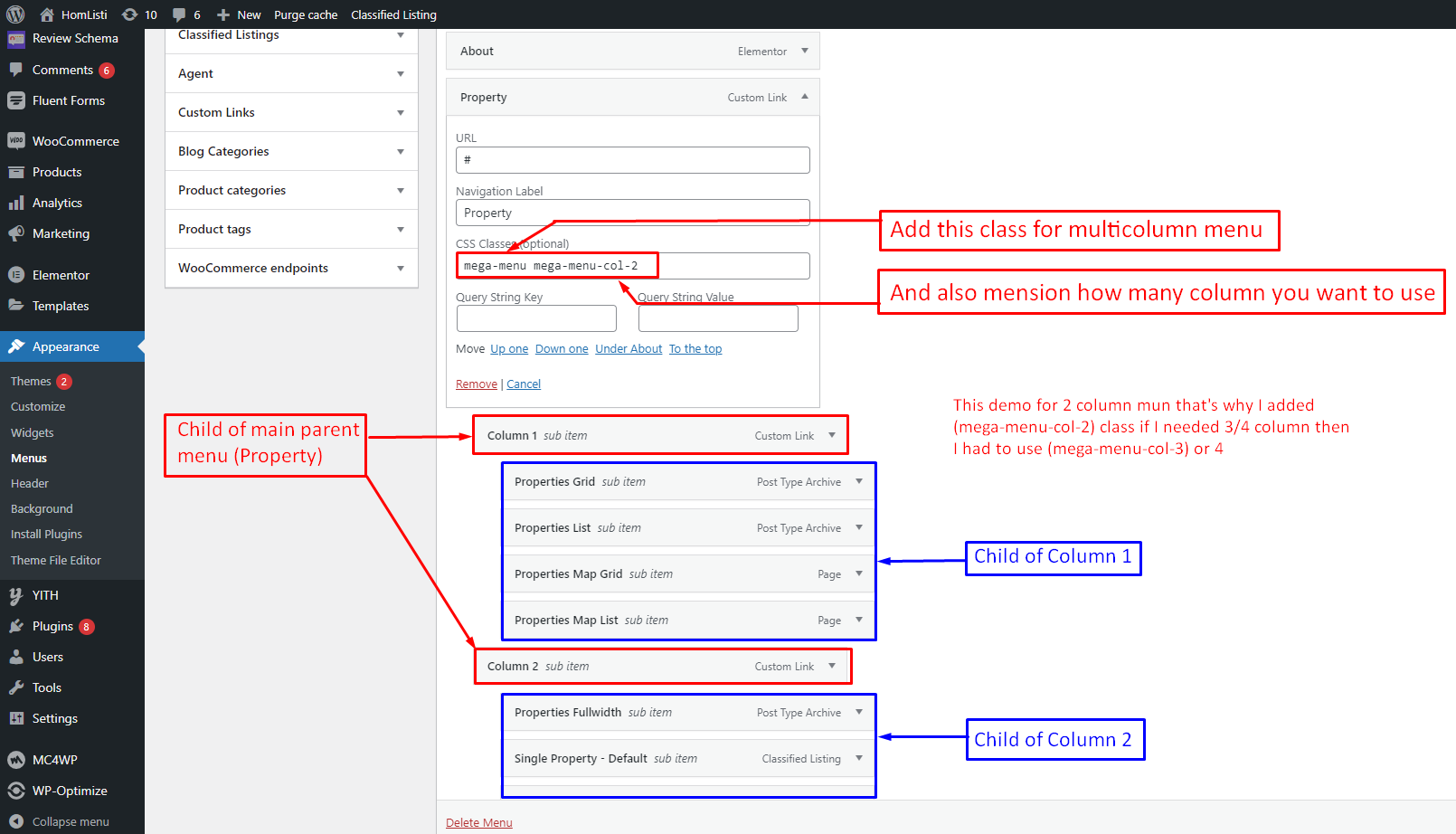Focus the Query String Key field
The width and height of the screenshot is (1456, 834).
[x=536, y=318]
